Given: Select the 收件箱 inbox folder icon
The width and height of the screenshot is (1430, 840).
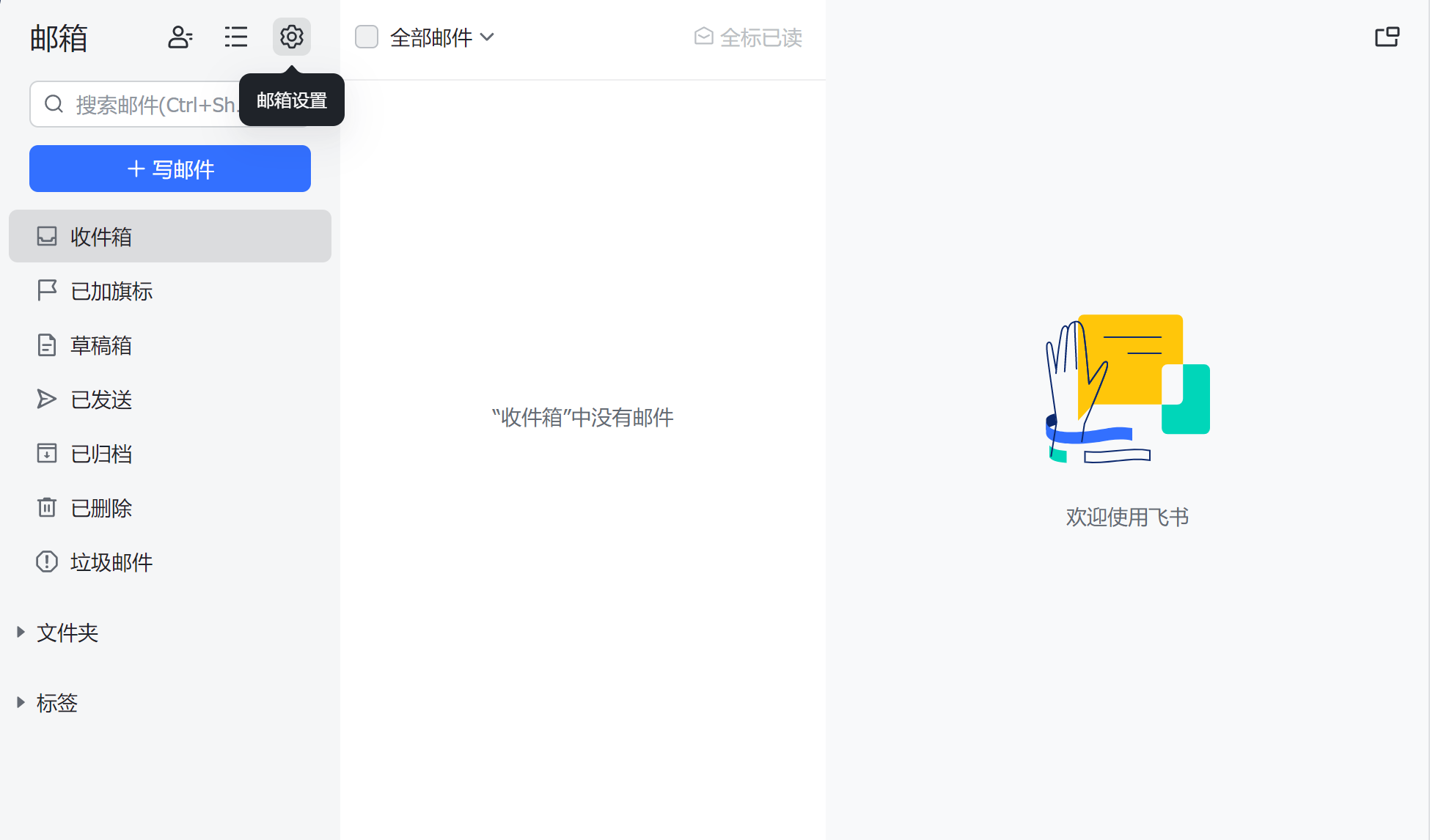Looking at the screenshot, I should pos(47,236).
